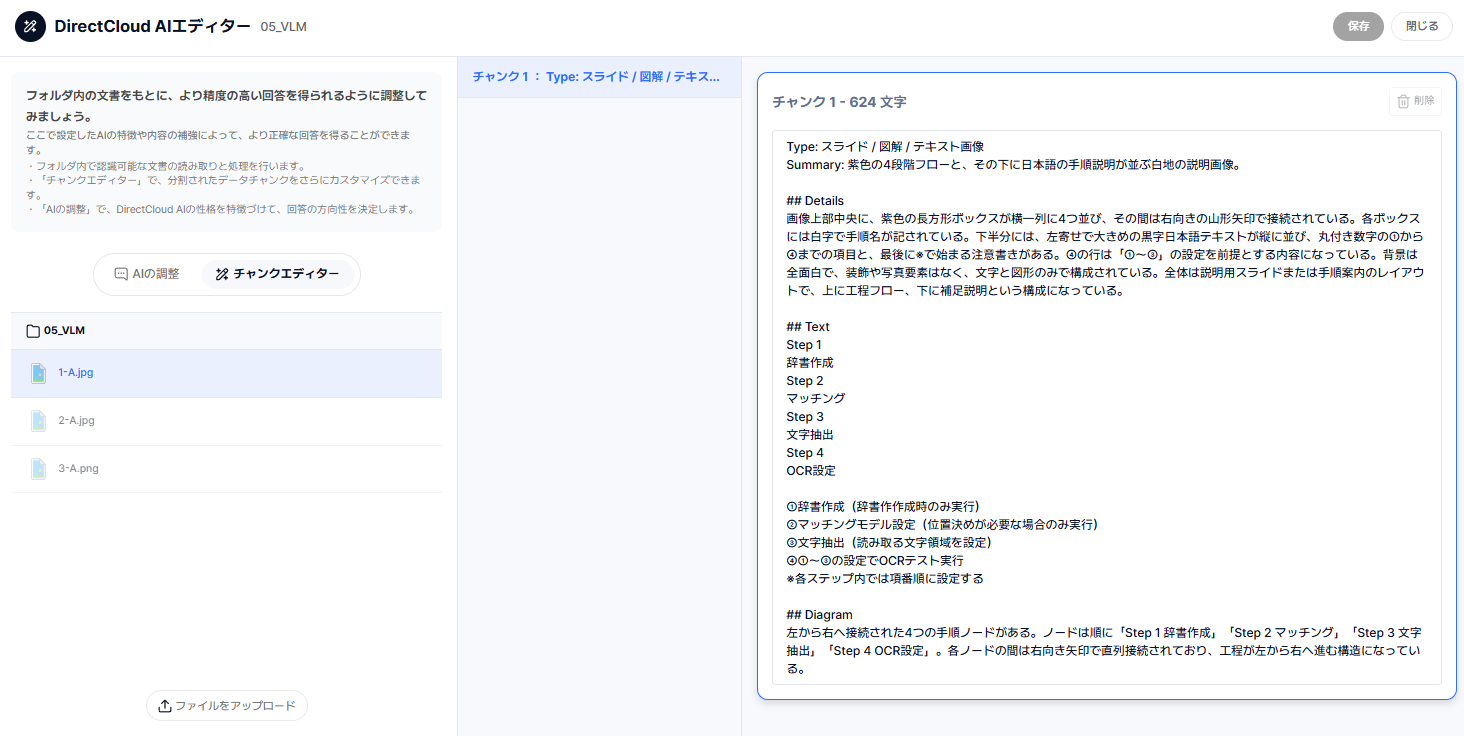Click the 05_VLM folder icon

pyautogui.click(x=33, y=331)
